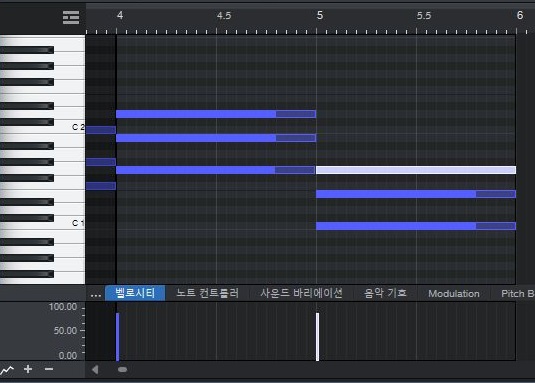This screenshot has width=535, height=383.
Task: Switch to the 노트 컨트롤러 tab
Action: (207, 293)
